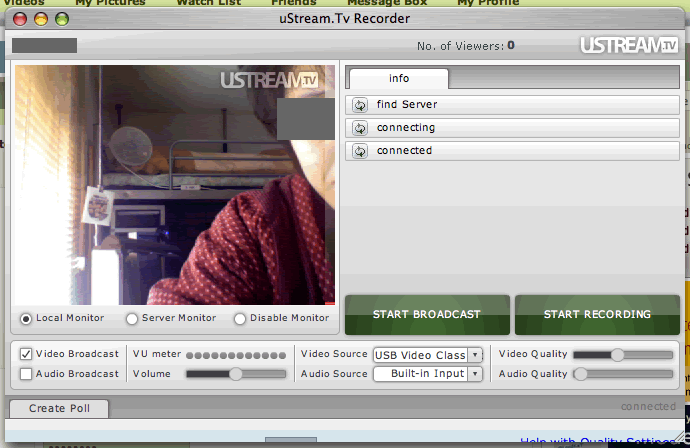Click the circular arrow icon beside find Server

(360, 105)
